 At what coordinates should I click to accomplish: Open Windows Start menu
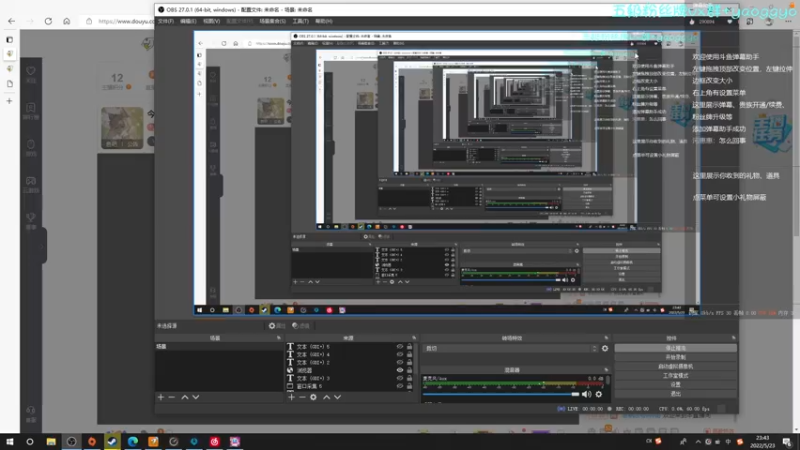[10, 442]
